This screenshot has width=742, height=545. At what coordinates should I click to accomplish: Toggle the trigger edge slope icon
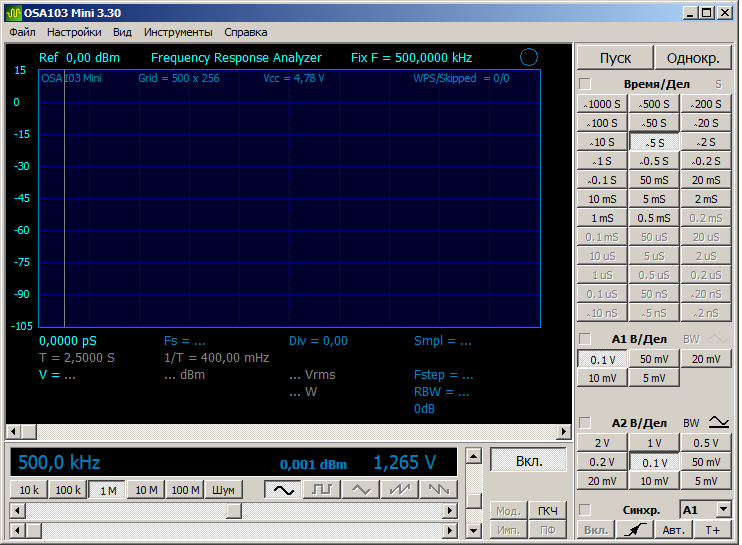click(x=635, y=529)
